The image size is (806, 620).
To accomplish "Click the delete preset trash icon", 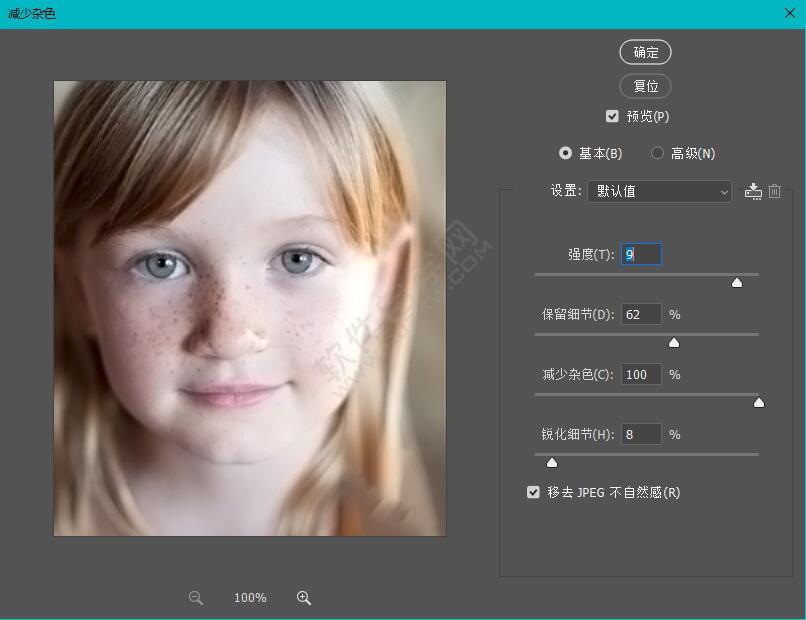I will coord(774,191).
